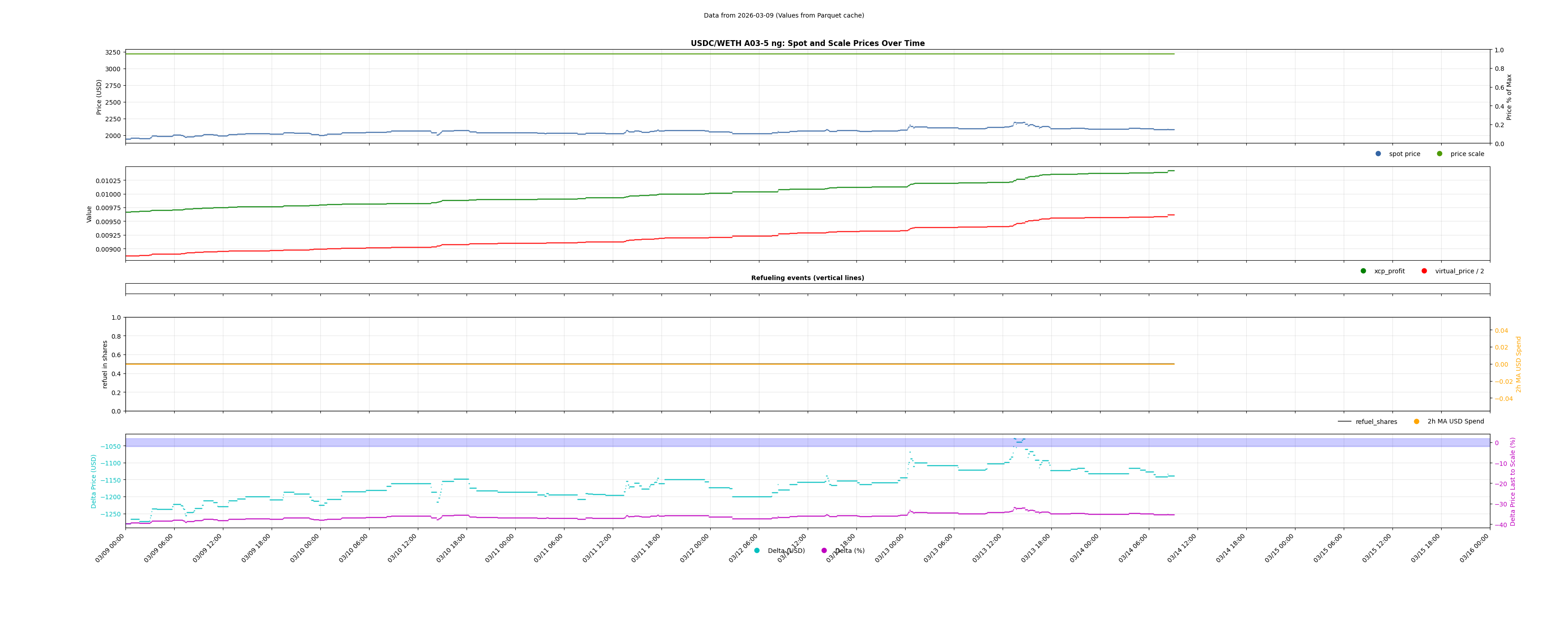Screen dimensions: 1568x621
Task: Click the orange '2h MA USD Spend' axis label
Action: click(x=1518, y=364)
